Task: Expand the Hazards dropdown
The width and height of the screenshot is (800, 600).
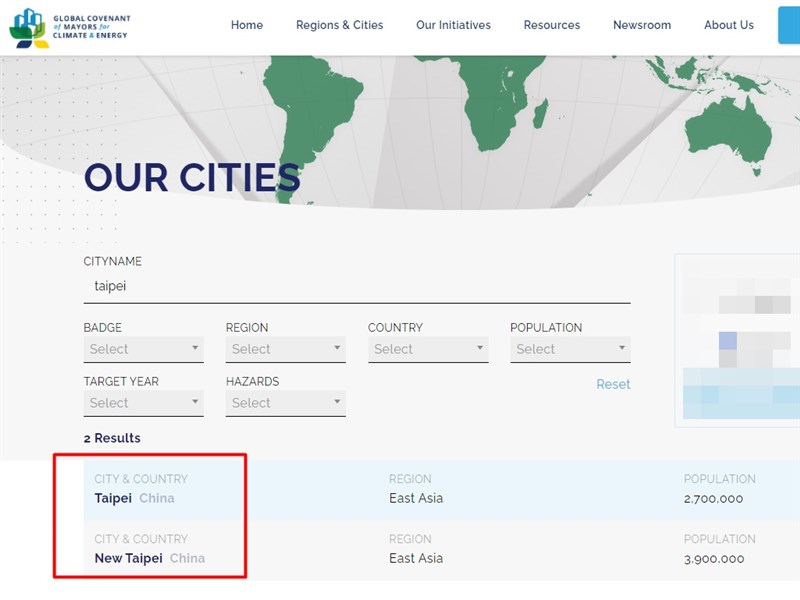Action: click(x=286, y=403)
